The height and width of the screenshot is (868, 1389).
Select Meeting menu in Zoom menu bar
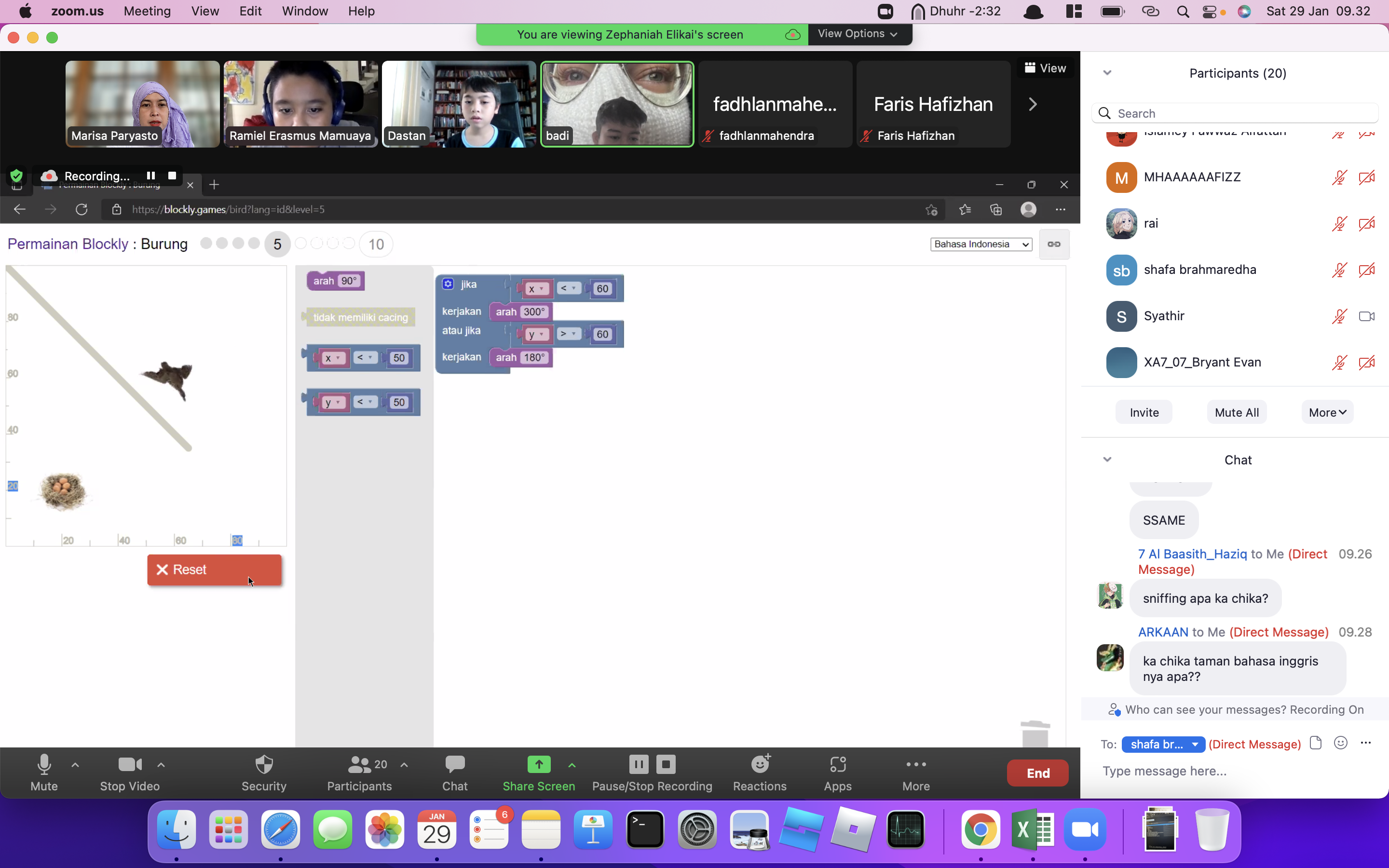click(x=146, y=11)
